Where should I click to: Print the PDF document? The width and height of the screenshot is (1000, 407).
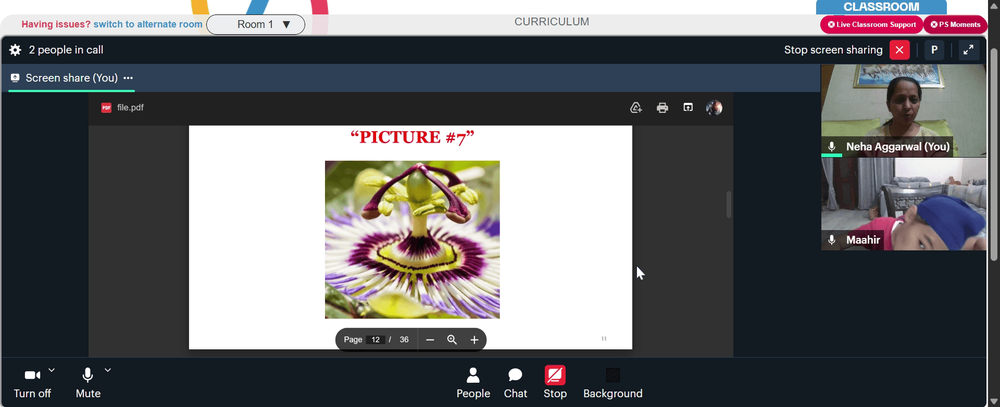(x=662, y=108)
